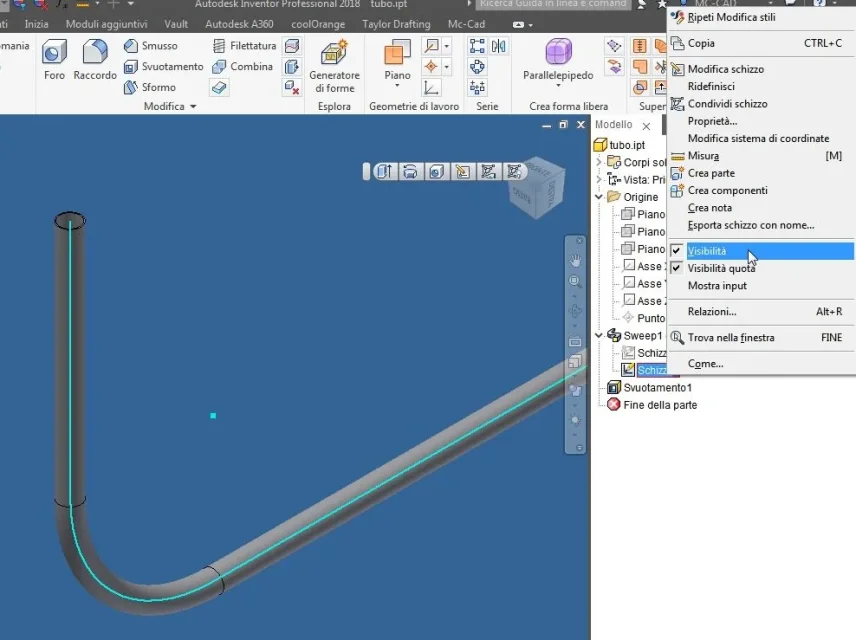Select the Filettatura thread tool
The height and width of the screenshot is (640, 856).
[x=243, y=46]
